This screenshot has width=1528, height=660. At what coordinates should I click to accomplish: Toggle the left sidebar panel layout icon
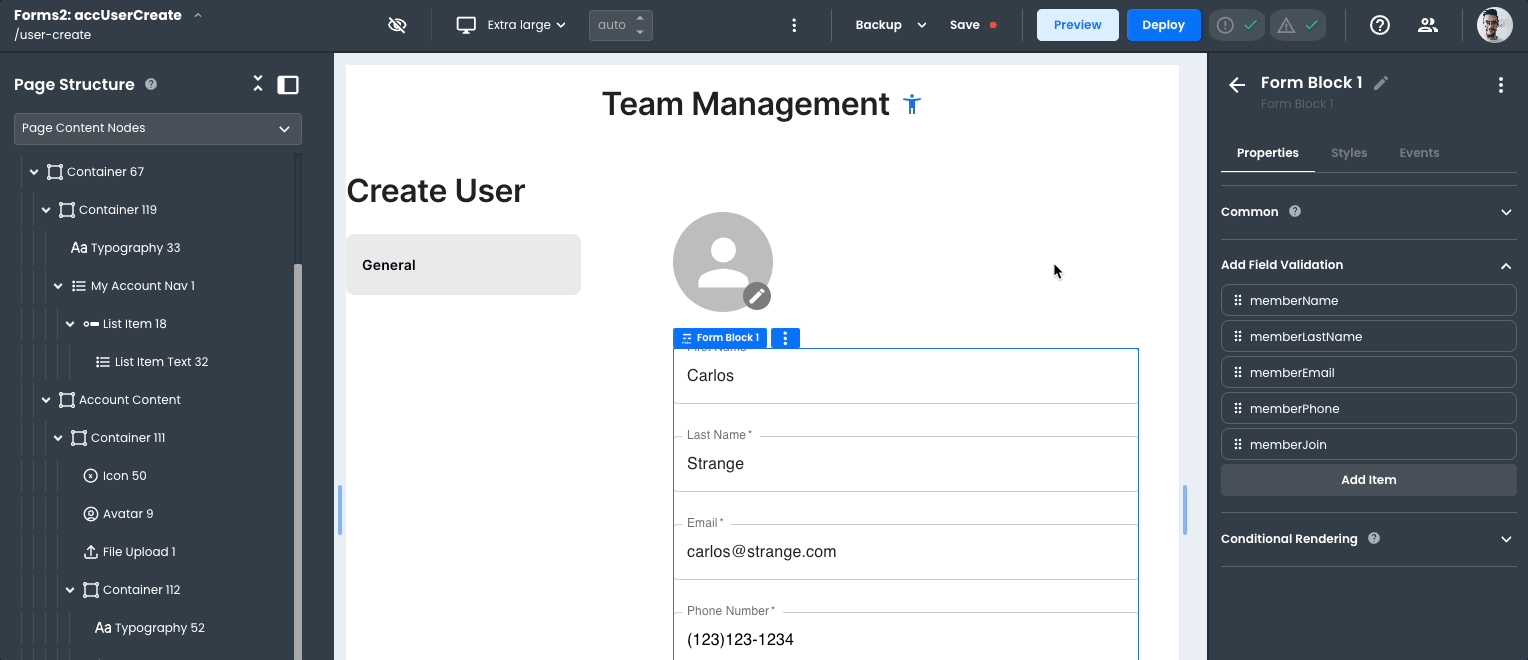288,84
